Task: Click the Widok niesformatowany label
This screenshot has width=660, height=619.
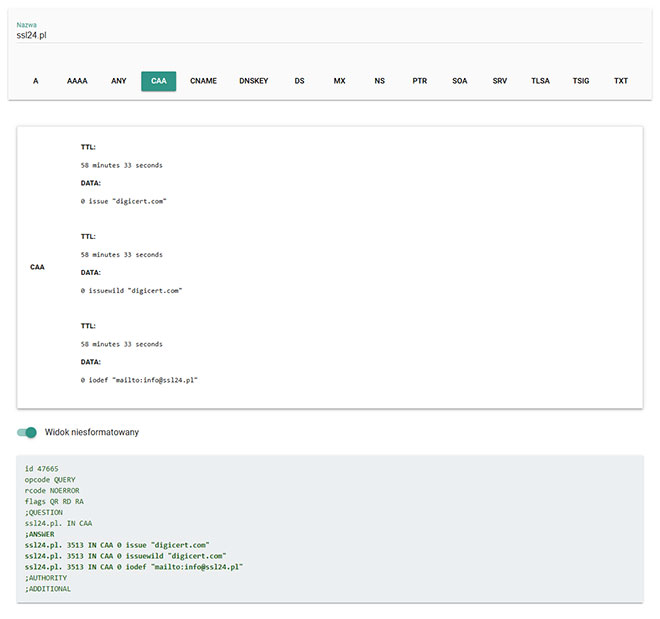Action: pos(92,432)
